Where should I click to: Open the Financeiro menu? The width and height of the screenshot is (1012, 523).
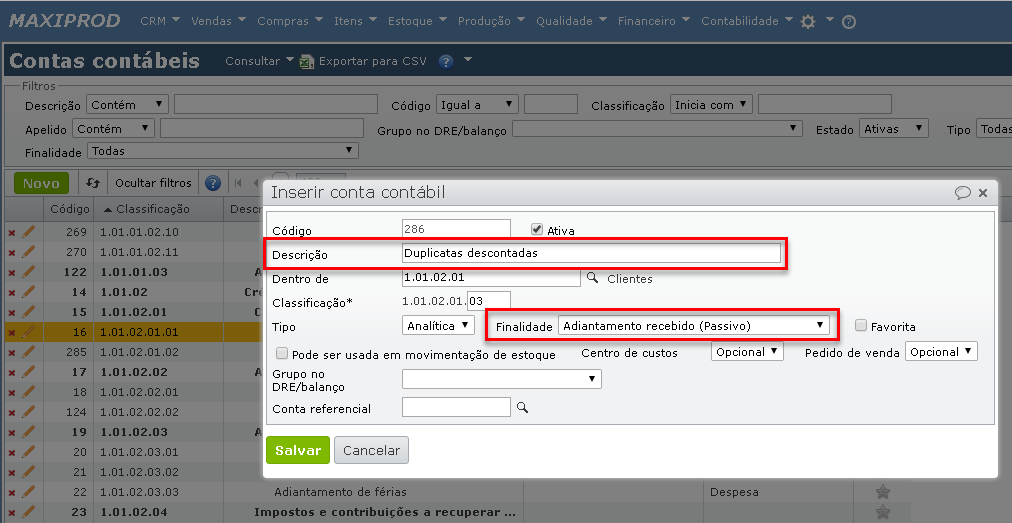pos(654,21)
